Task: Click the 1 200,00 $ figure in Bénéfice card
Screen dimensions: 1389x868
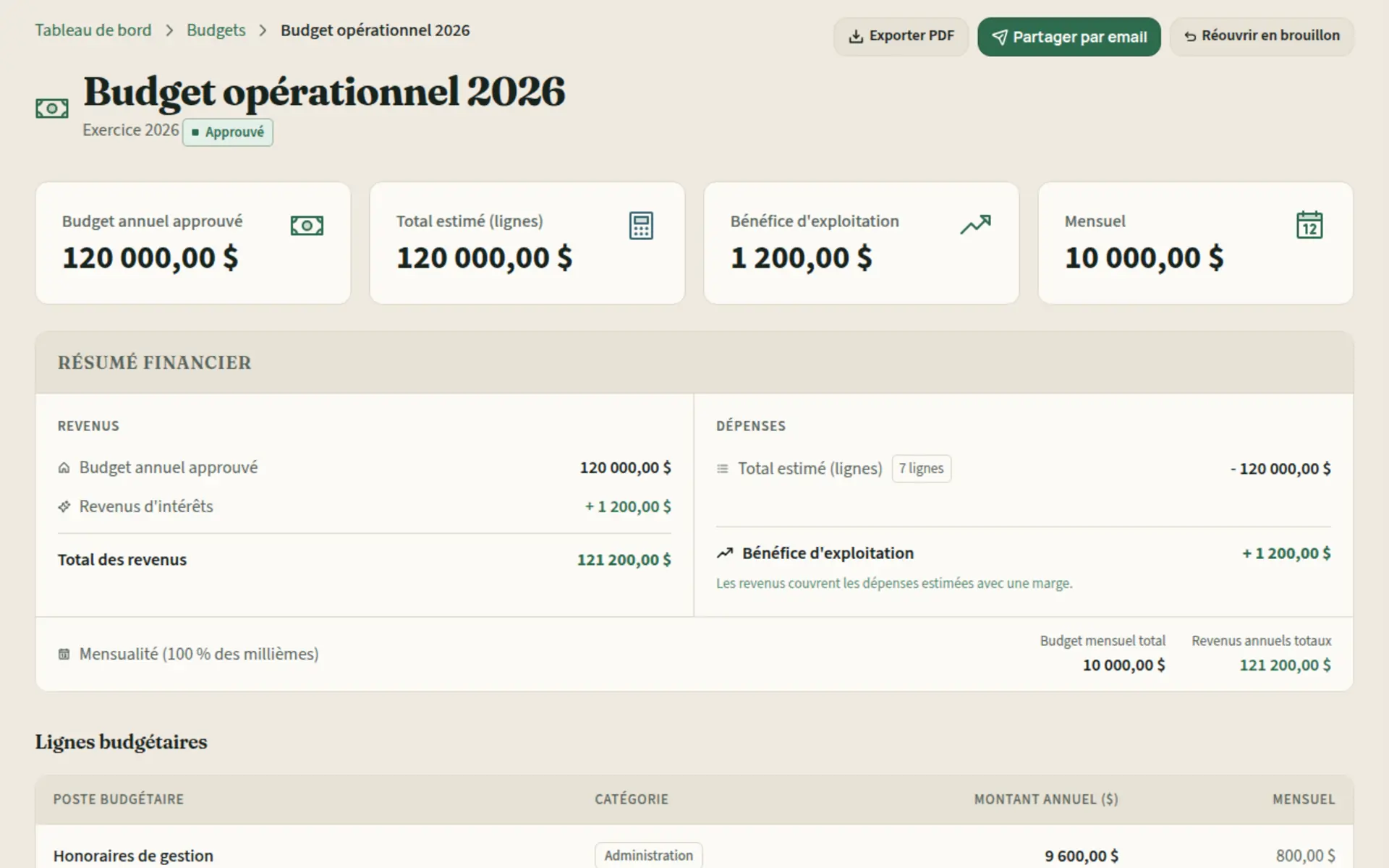Action: [802, 258]
